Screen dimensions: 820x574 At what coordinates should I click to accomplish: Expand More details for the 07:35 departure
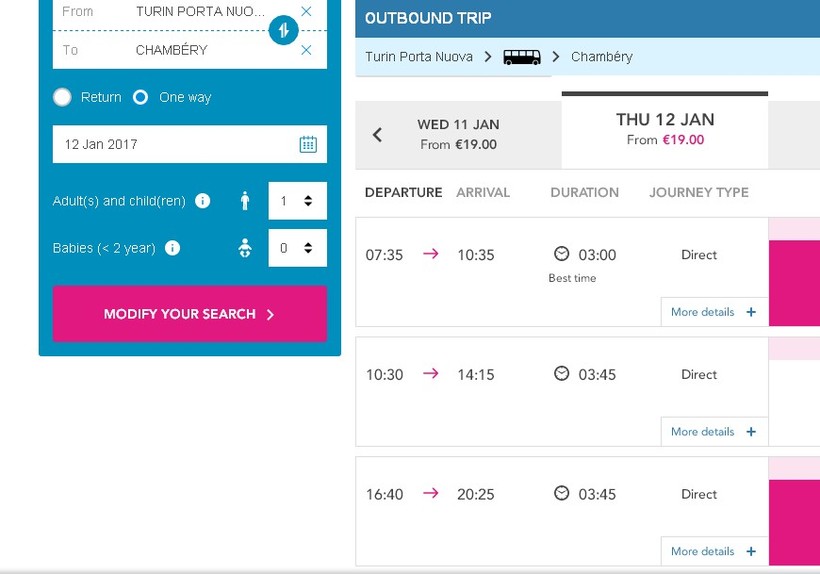[713, 312]
